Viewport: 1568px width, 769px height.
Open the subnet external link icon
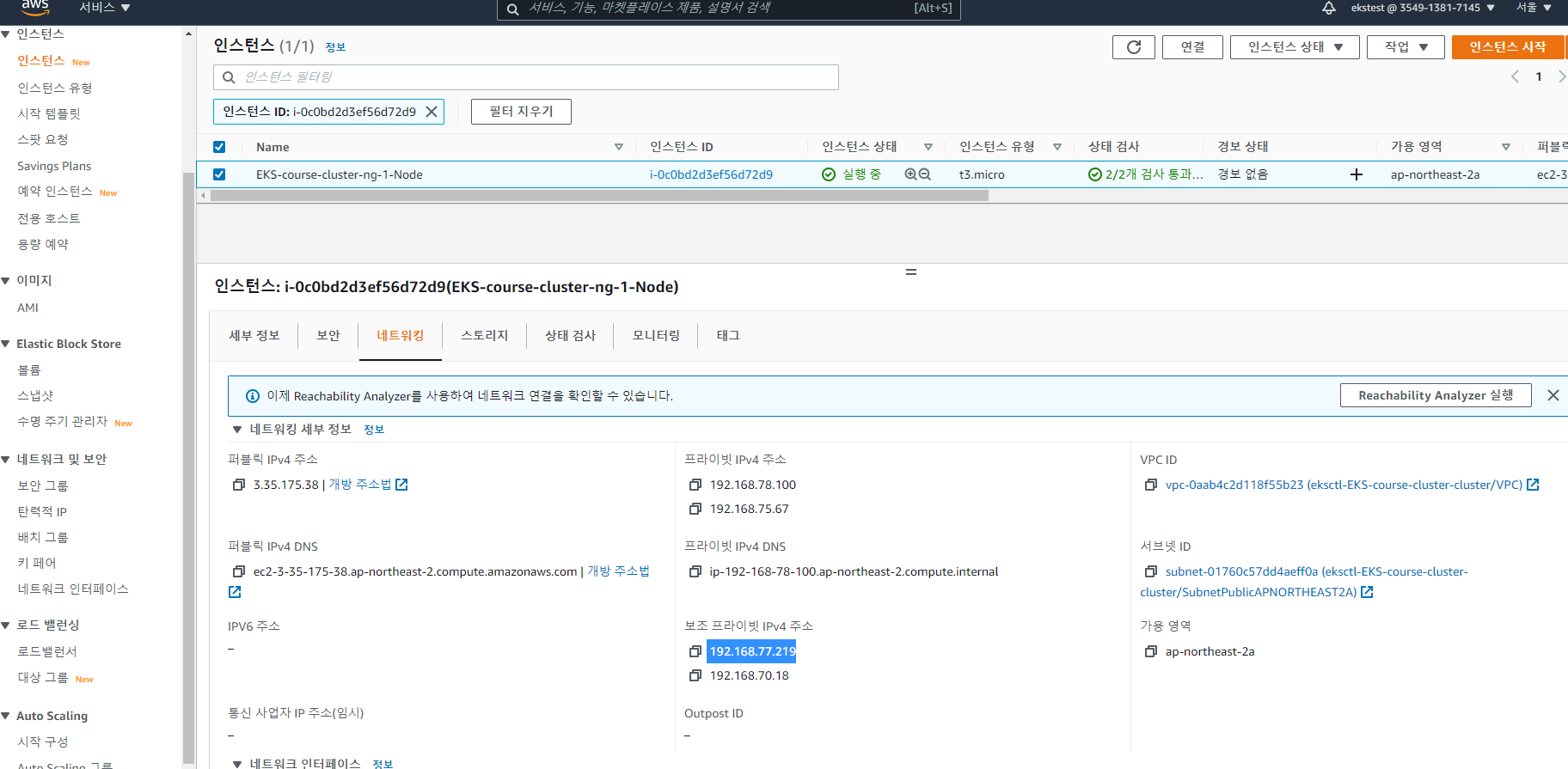click(x=1367, y=592)
